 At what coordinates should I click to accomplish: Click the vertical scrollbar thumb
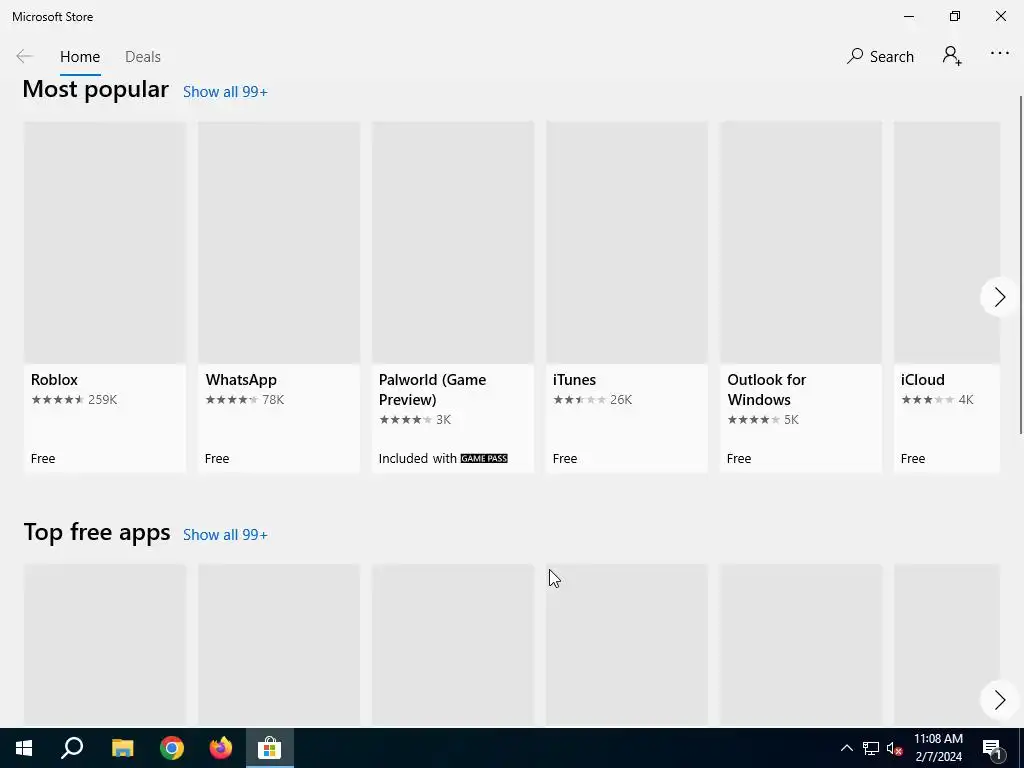tap(1021, 264)
